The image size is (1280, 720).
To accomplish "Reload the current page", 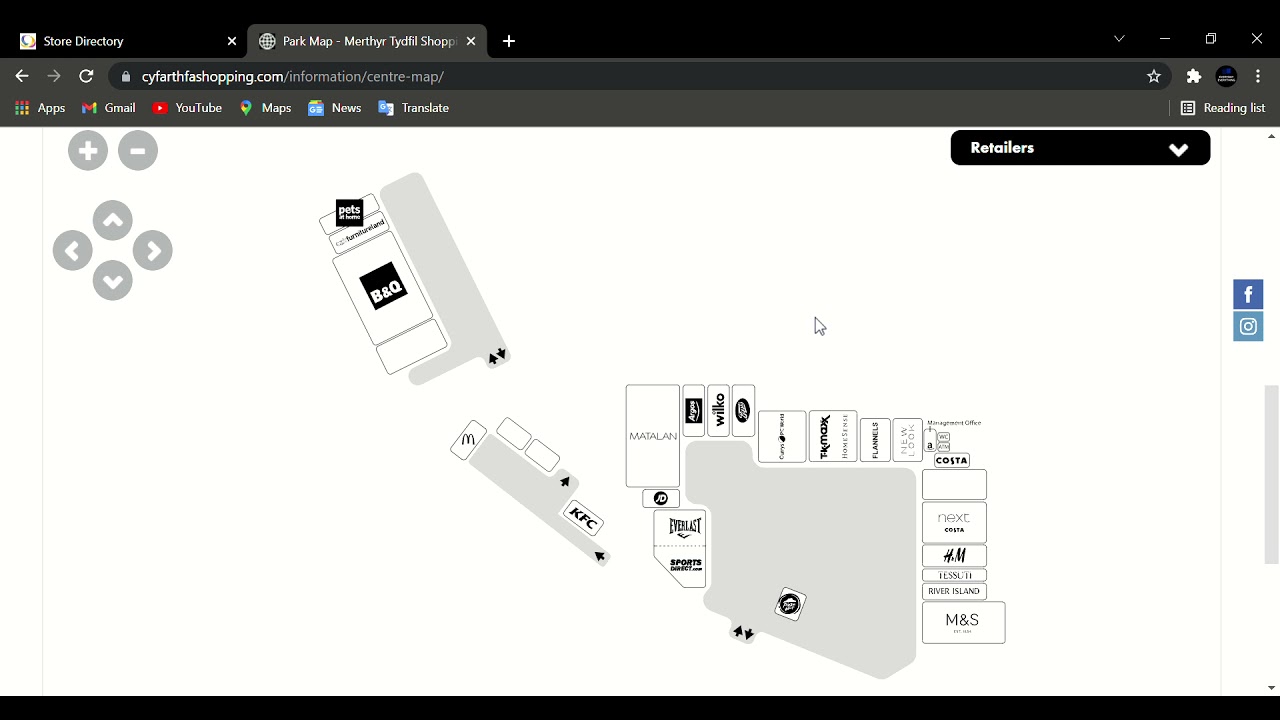I will point(86,76).
